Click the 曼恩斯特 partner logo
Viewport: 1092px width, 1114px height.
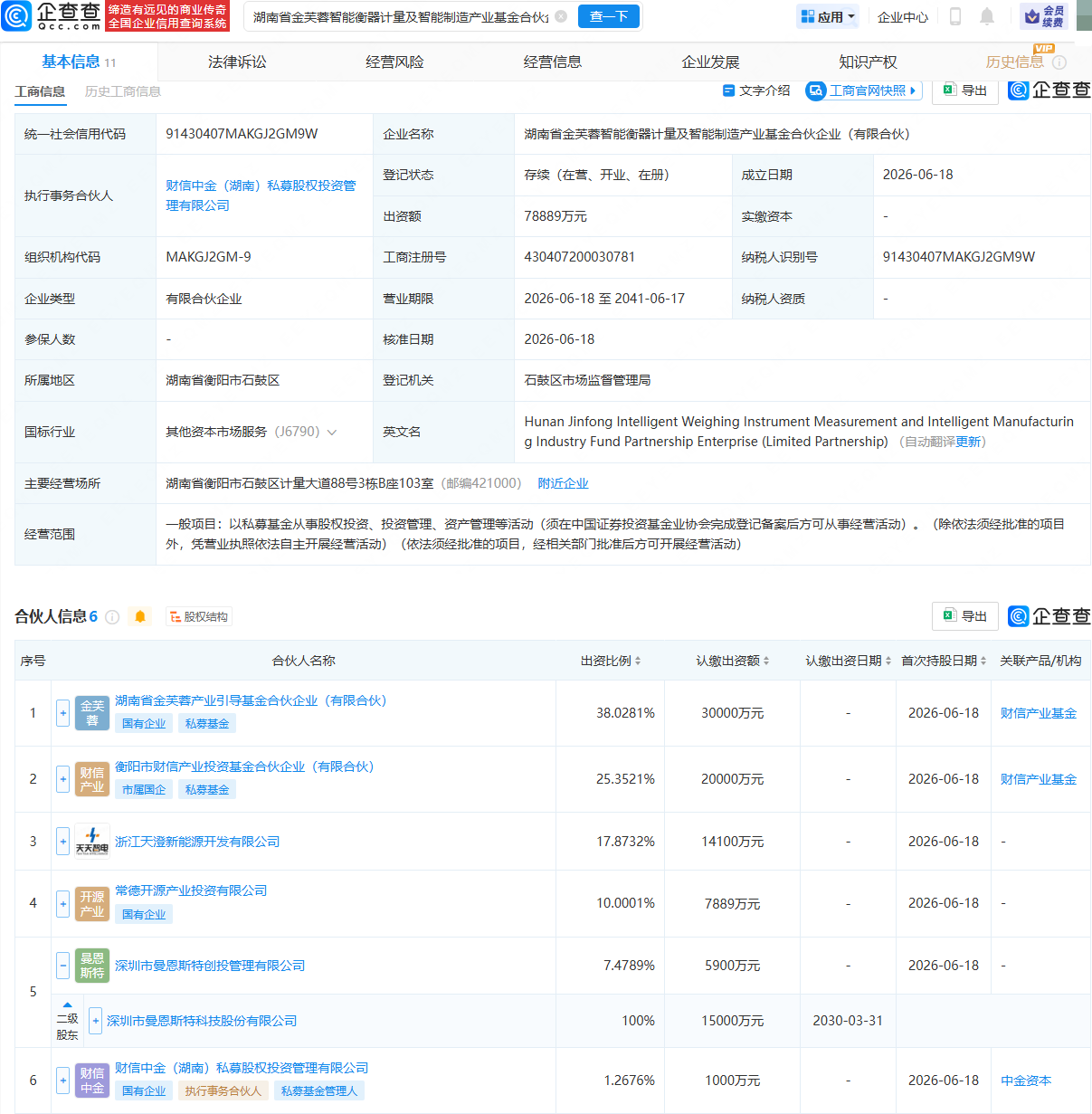[x=92, y=966]
